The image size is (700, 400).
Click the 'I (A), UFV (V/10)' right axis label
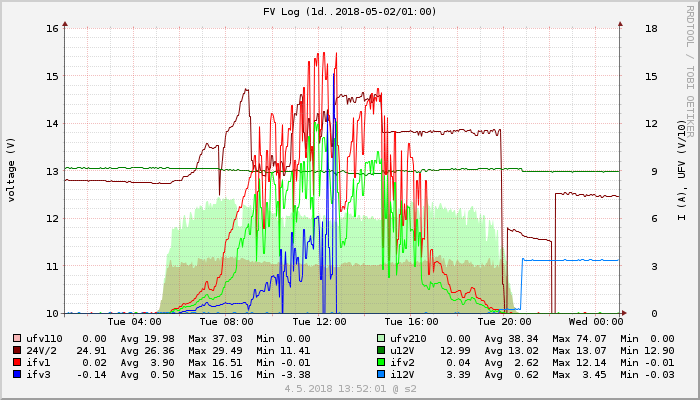point(681,170)
